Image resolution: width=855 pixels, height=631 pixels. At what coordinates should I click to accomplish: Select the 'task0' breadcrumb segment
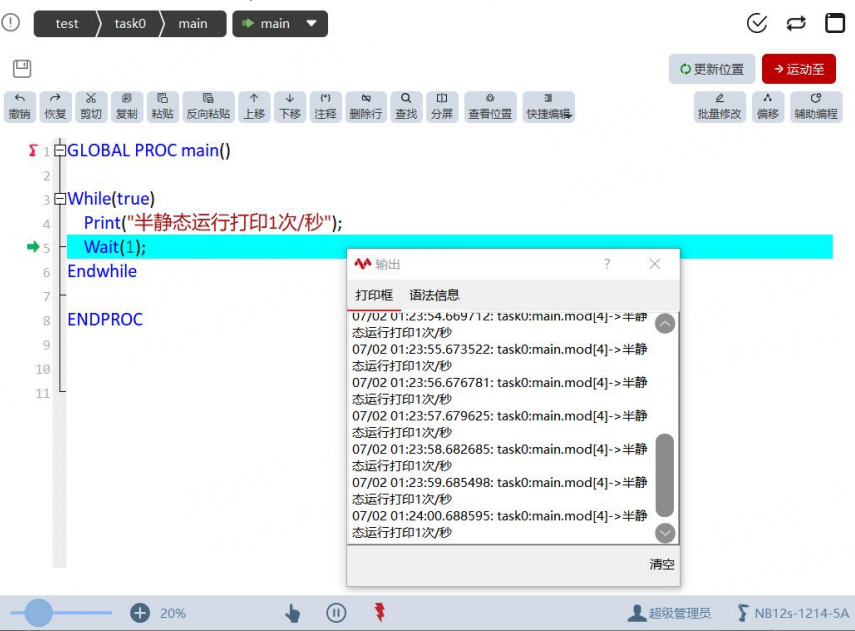(x=130, y=24)
